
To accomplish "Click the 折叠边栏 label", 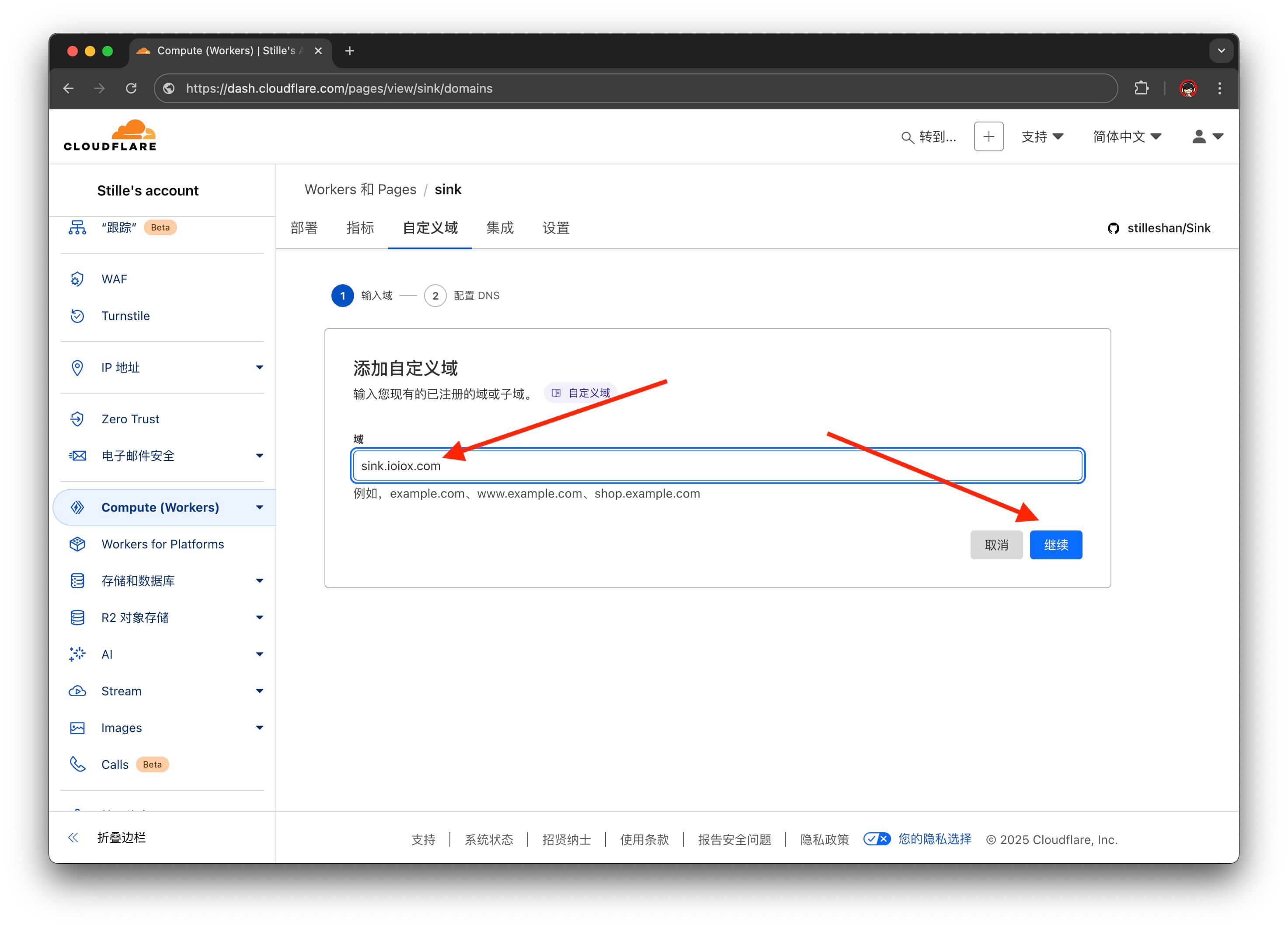I will 122,837.
